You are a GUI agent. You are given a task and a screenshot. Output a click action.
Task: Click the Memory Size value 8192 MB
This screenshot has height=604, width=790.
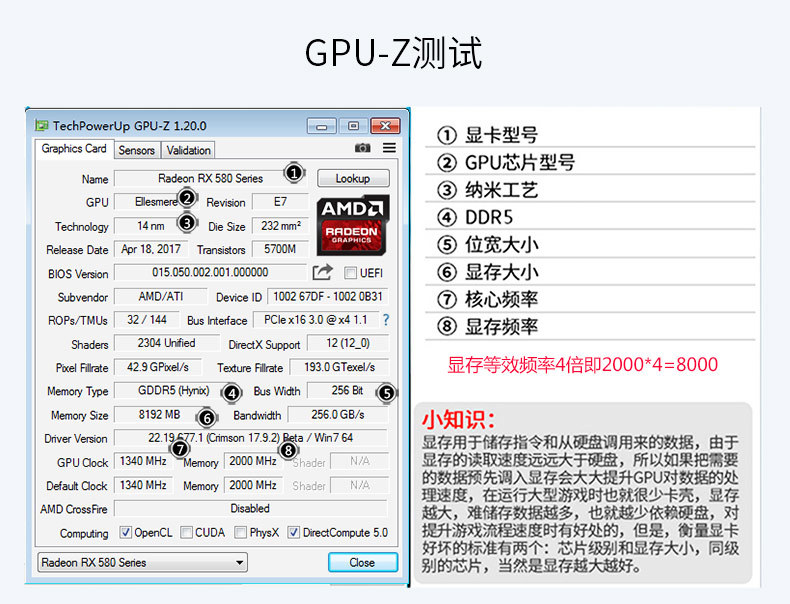[160, 414]
